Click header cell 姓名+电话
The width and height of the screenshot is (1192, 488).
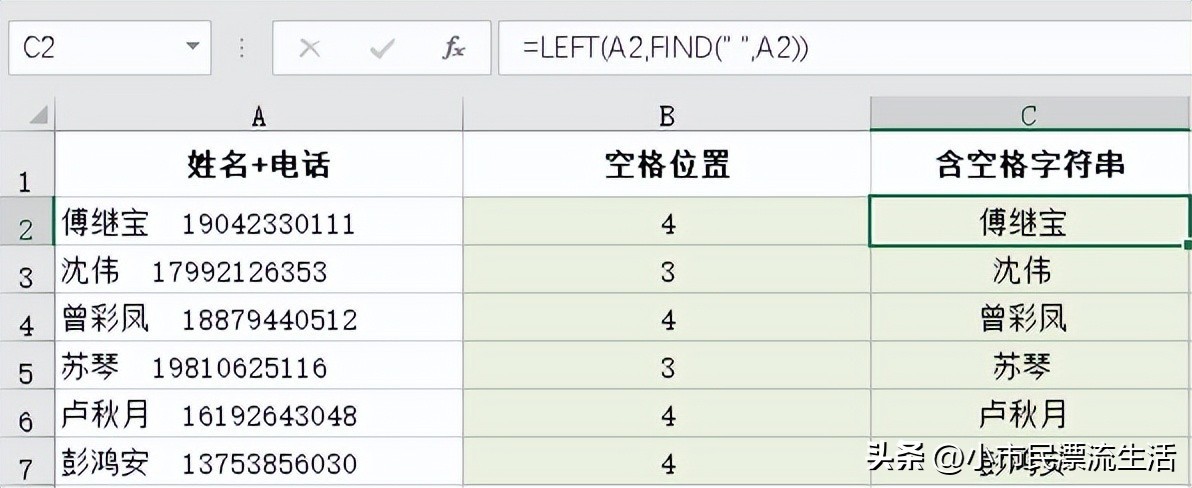click(258, 165)
